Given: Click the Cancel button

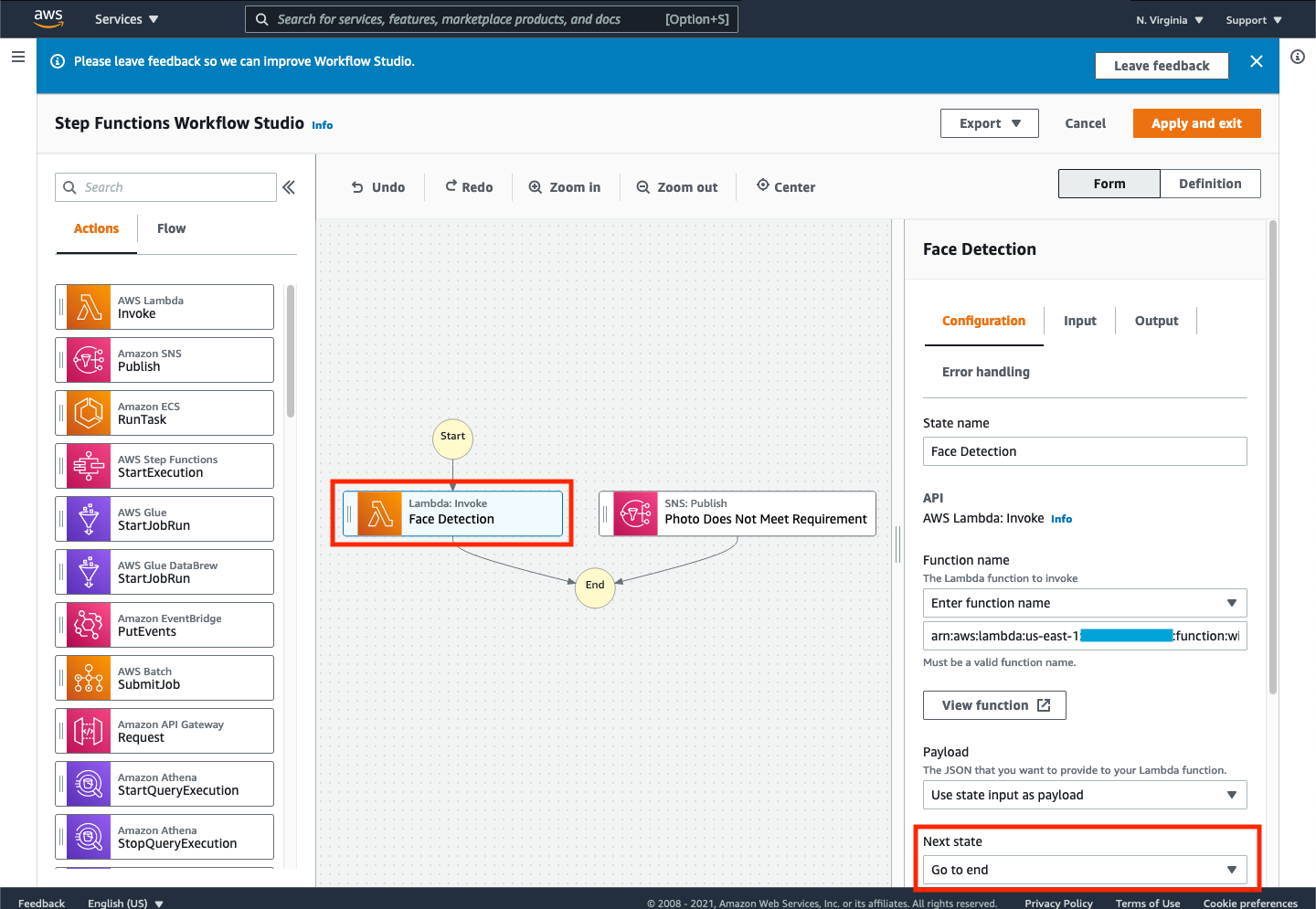Looking at the screenshot, I should tap(1085, 123).
